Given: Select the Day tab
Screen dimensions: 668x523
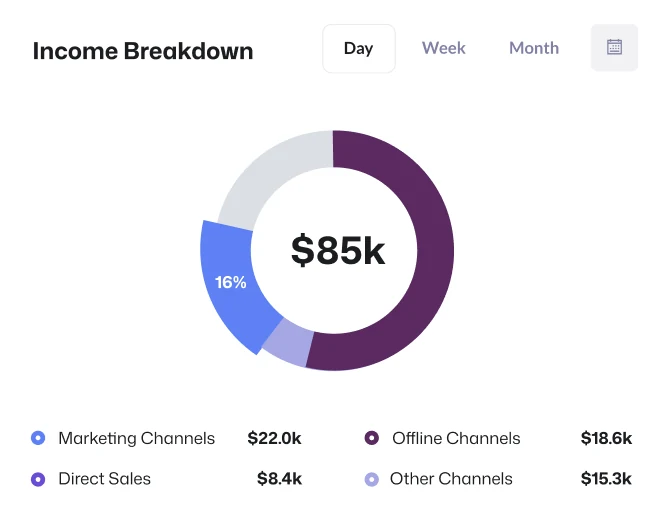Looking at the screenshot, I should pos(359,49).
